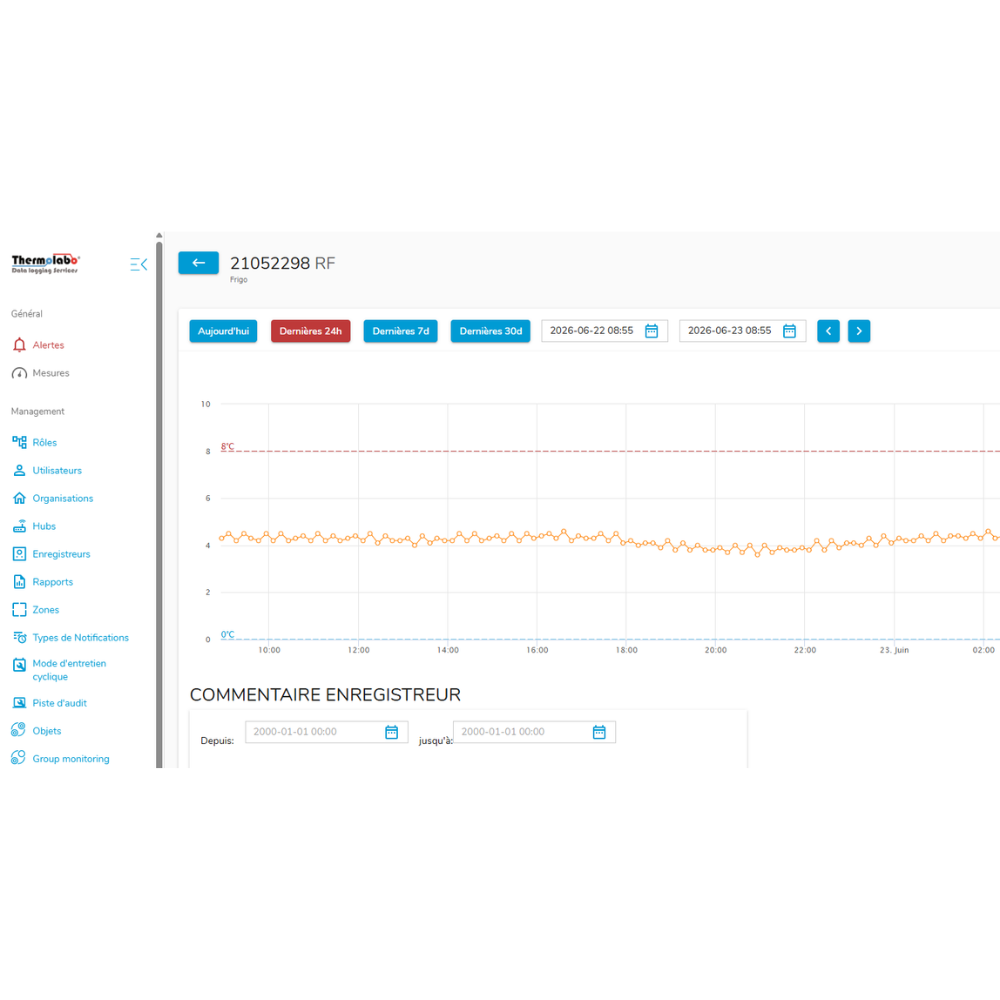This screenshot has width=1000, height=1000.
Task: Click the jusqu'à date input field
Action: click(534, 732)
